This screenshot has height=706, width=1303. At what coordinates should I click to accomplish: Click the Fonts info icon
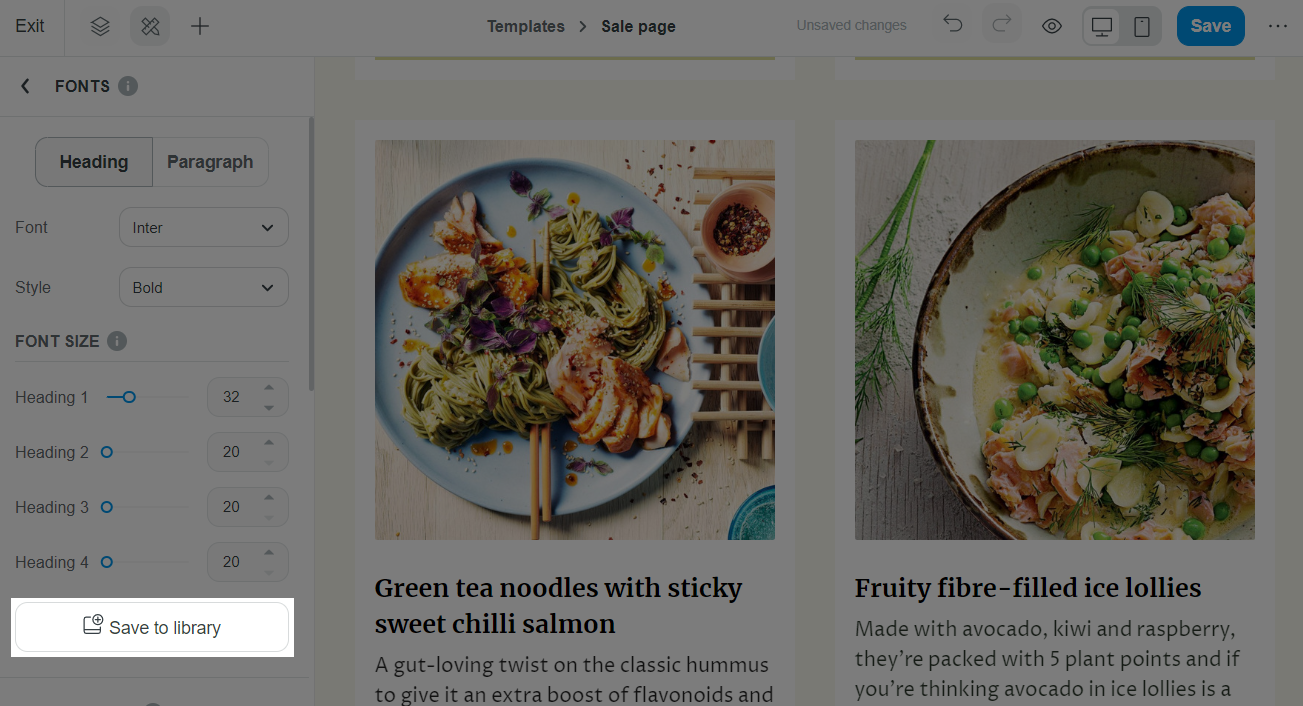pyautogui.click(x=128, y=86)
